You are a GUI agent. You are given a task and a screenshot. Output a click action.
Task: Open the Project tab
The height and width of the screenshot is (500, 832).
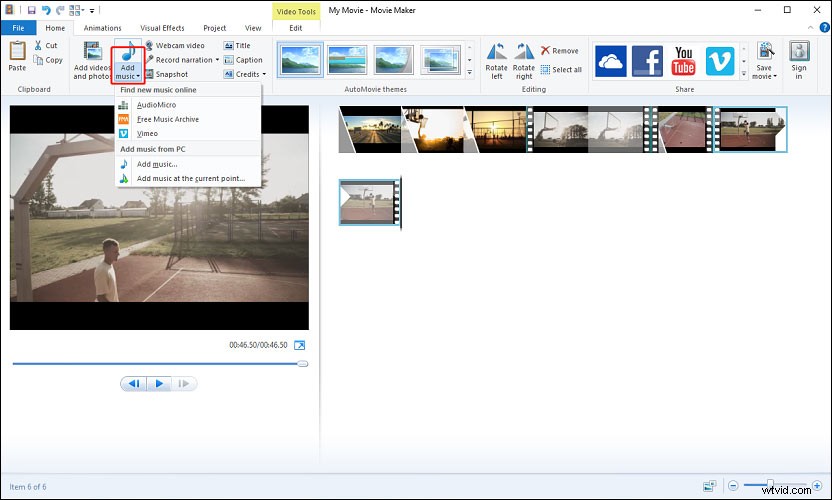click(x=214, y=28)
